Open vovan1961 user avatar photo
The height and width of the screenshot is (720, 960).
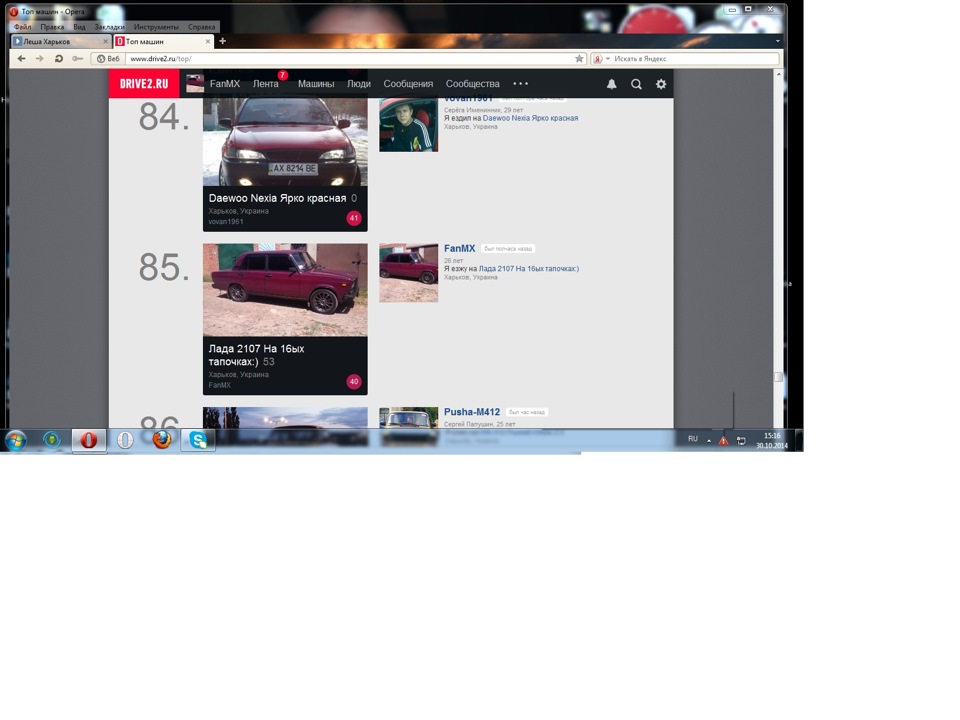click(x=408, y=125)
